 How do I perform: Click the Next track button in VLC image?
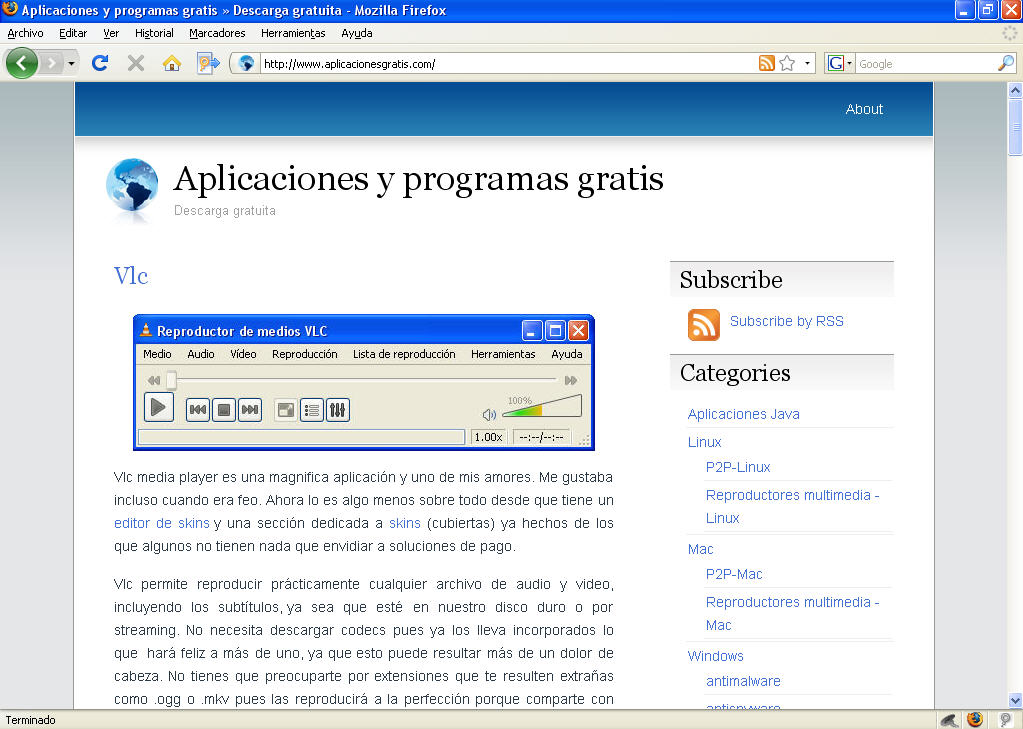pyautogui.click(x=250, y=410)
